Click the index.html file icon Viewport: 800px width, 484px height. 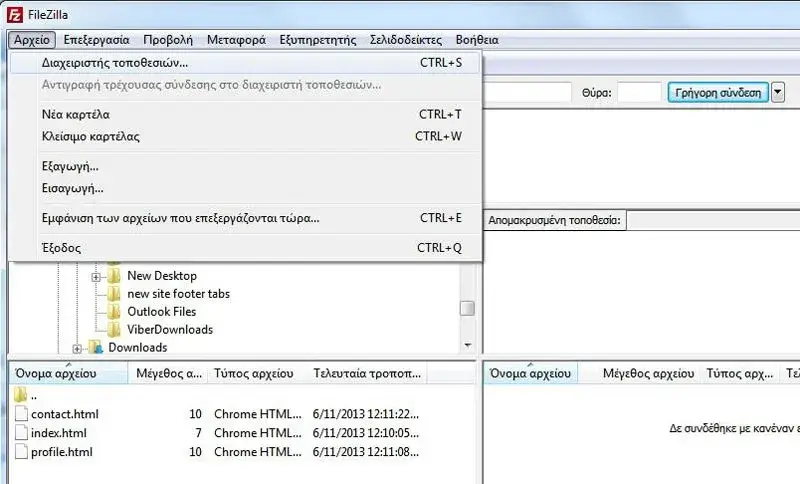21,432
